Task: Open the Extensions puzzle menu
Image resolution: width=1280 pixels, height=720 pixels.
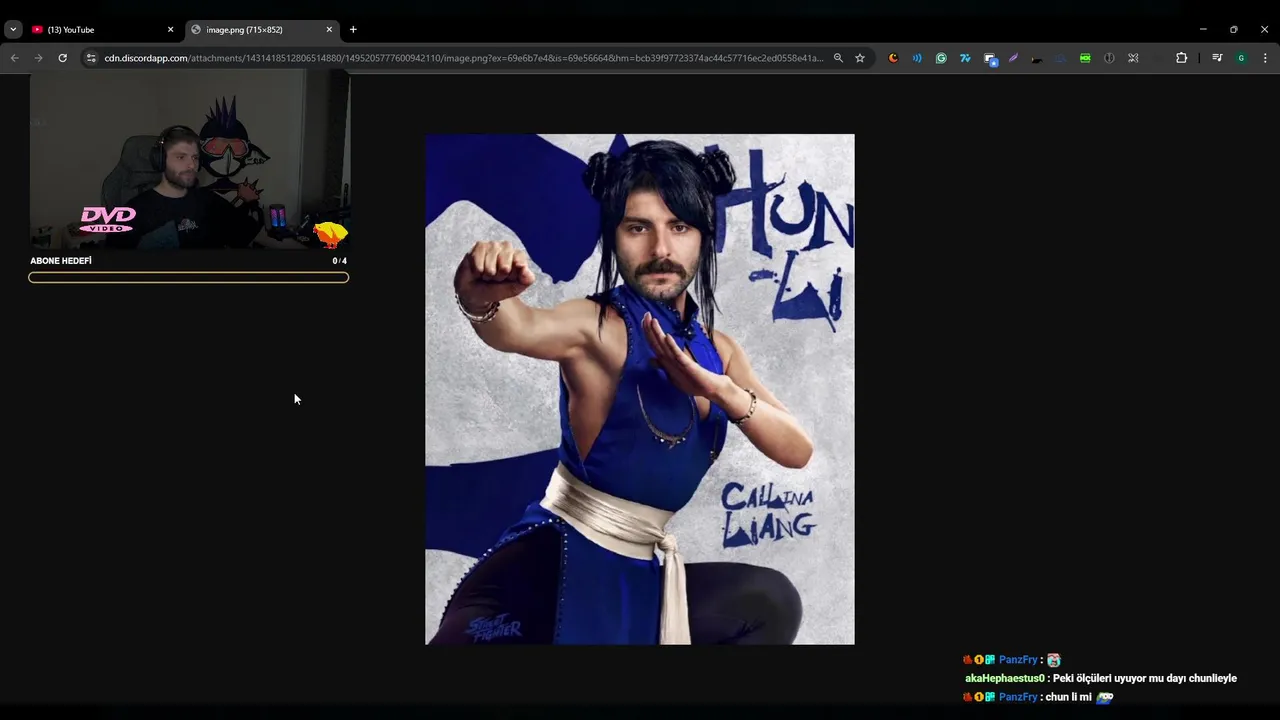Action: [1181, 58]
